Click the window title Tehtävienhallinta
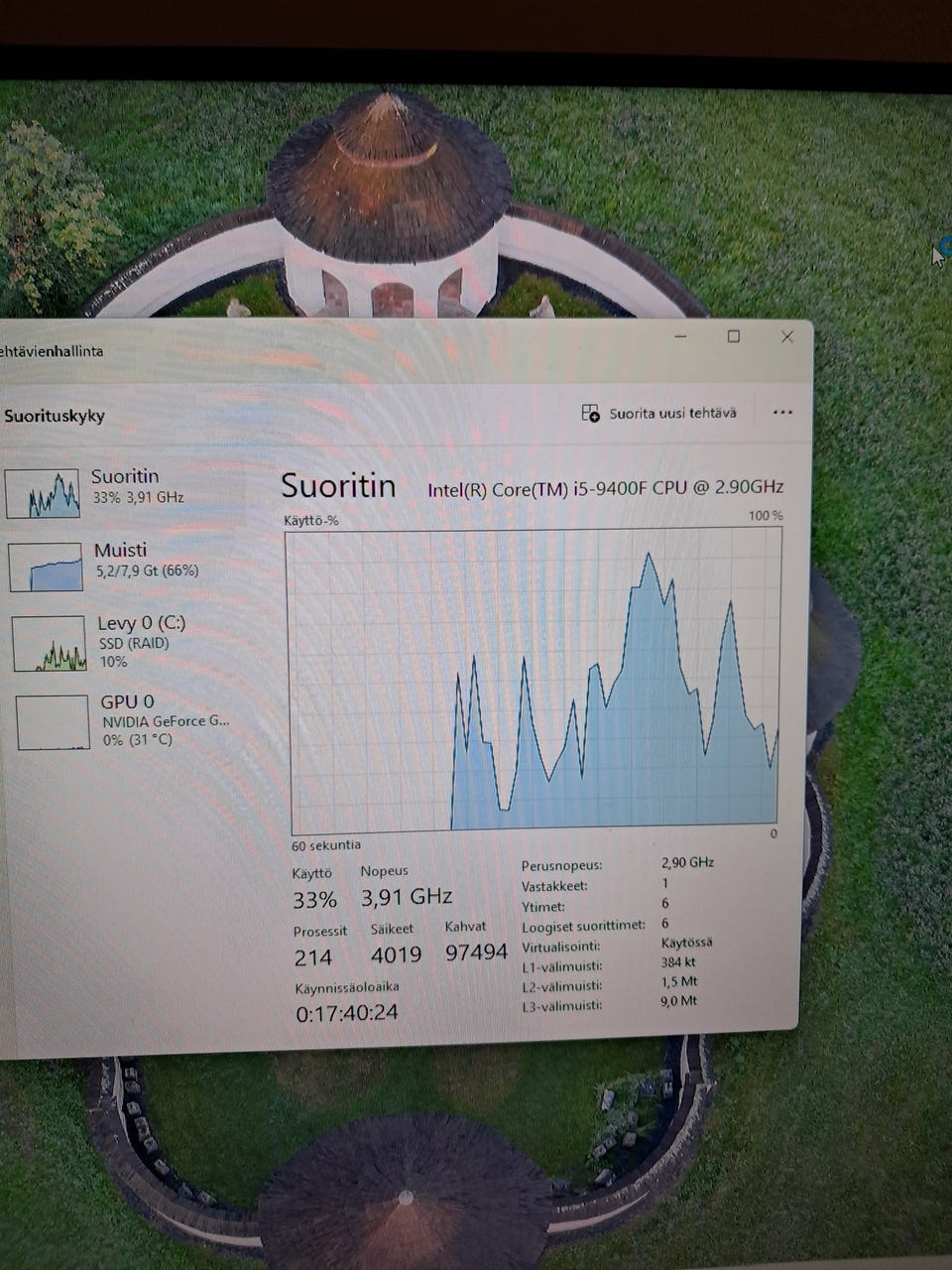 pyautogui.click(x=52, y=351)
